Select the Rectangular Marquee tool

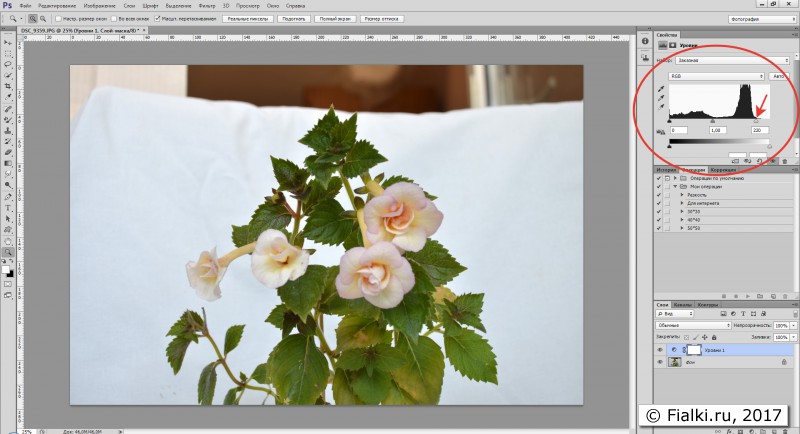(x=8, y=54)
